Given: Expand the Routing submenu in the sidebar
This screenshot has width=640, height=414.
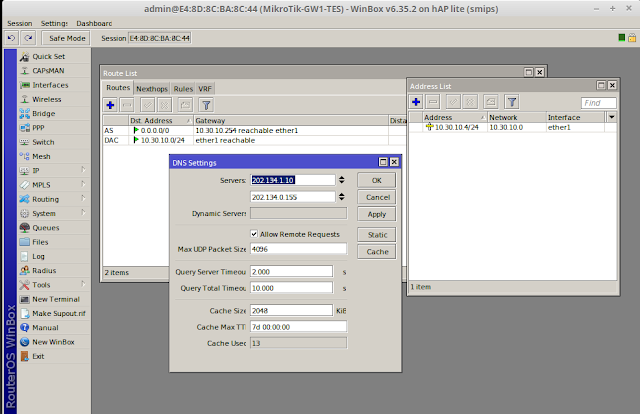Looking at the screenshot, I should (83, 198).
